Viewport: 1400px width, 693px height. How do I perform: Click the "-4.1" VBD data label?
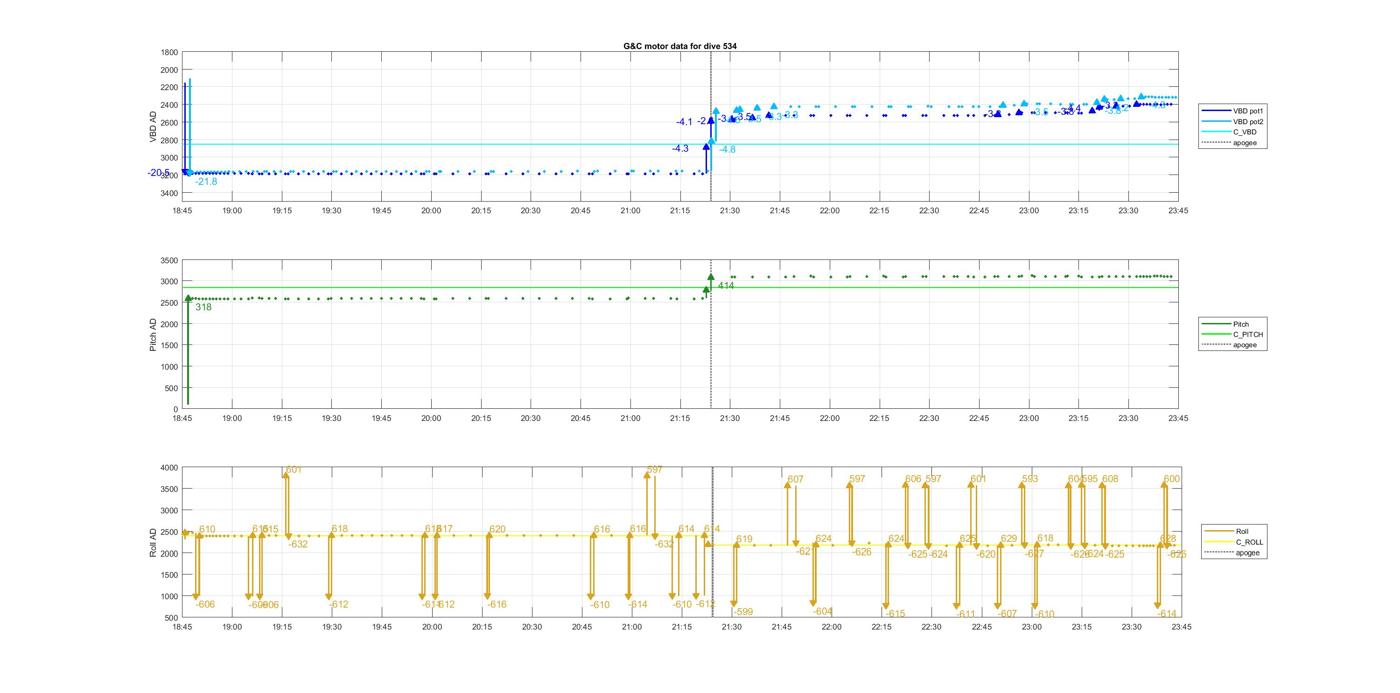pyautogui.click(x=684, y=122)
